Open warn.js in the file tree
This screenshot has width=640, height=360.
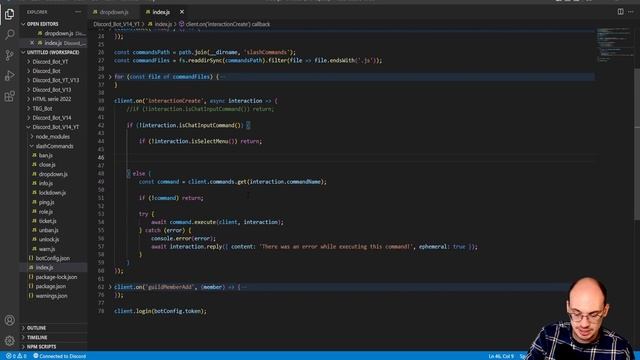(47, 249)
